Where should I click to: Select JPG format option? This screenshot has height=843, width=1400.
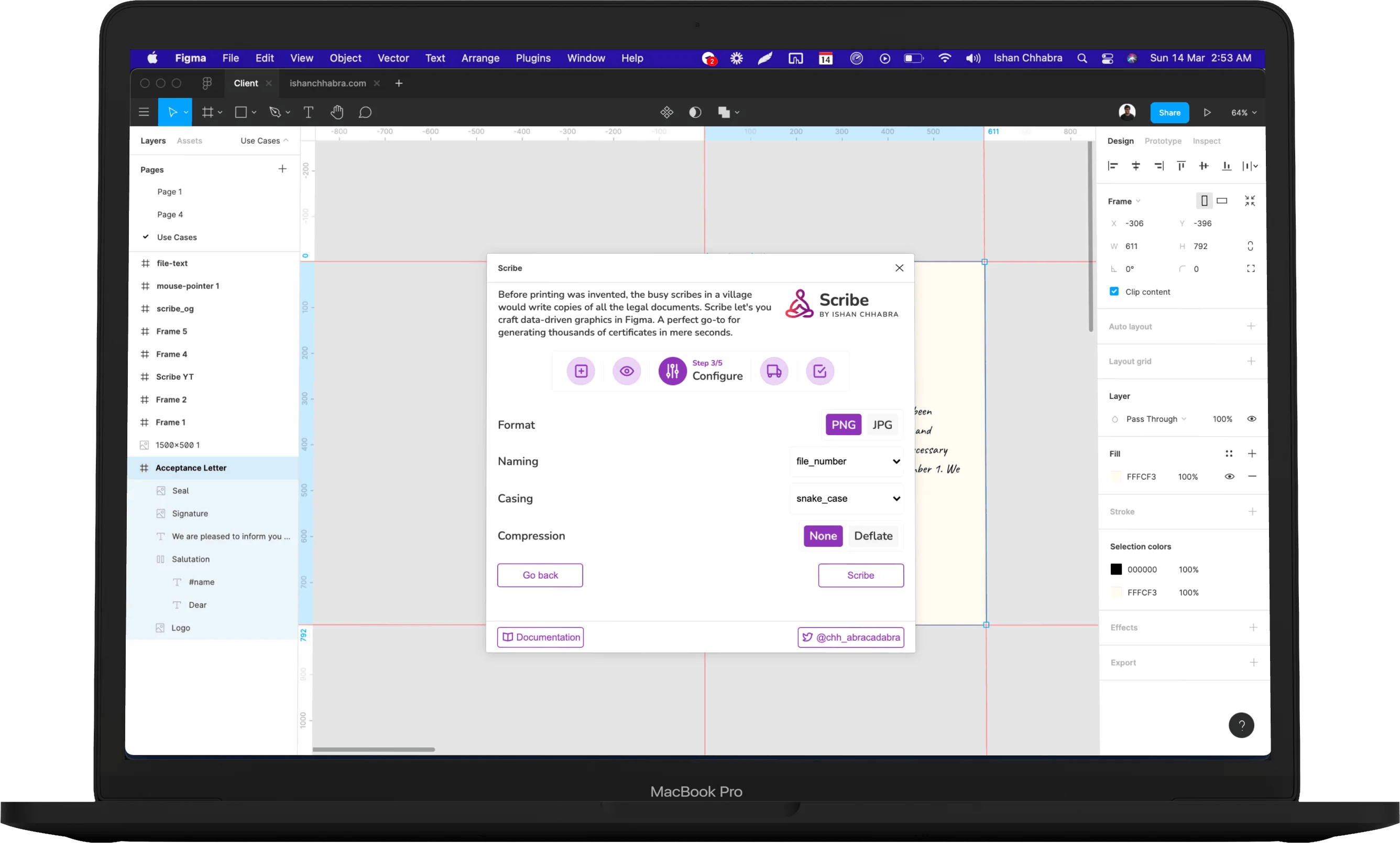882,424
